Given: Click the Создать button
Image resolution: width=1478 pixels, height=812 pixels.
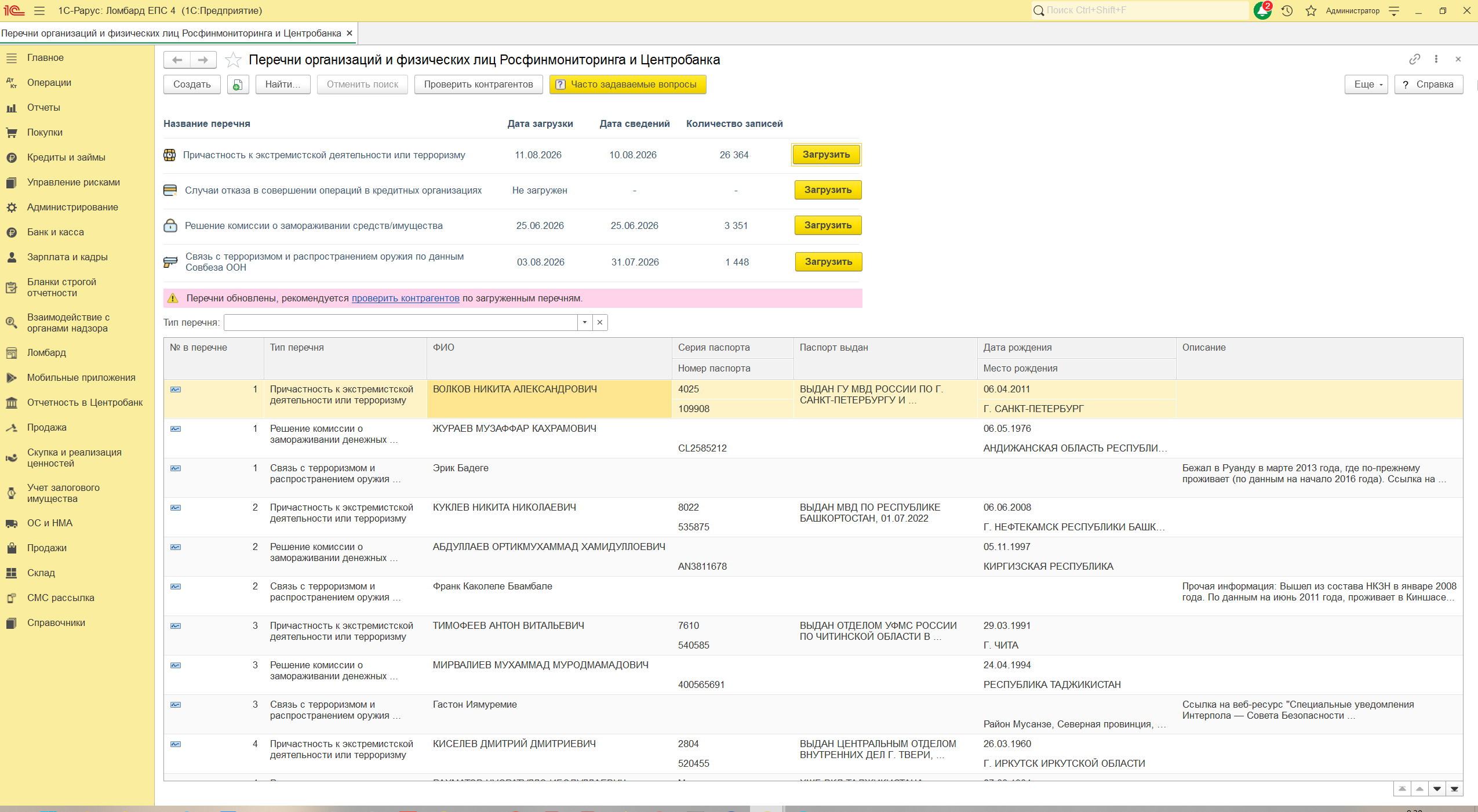Looking at the screenshot, I should [192, 85].
